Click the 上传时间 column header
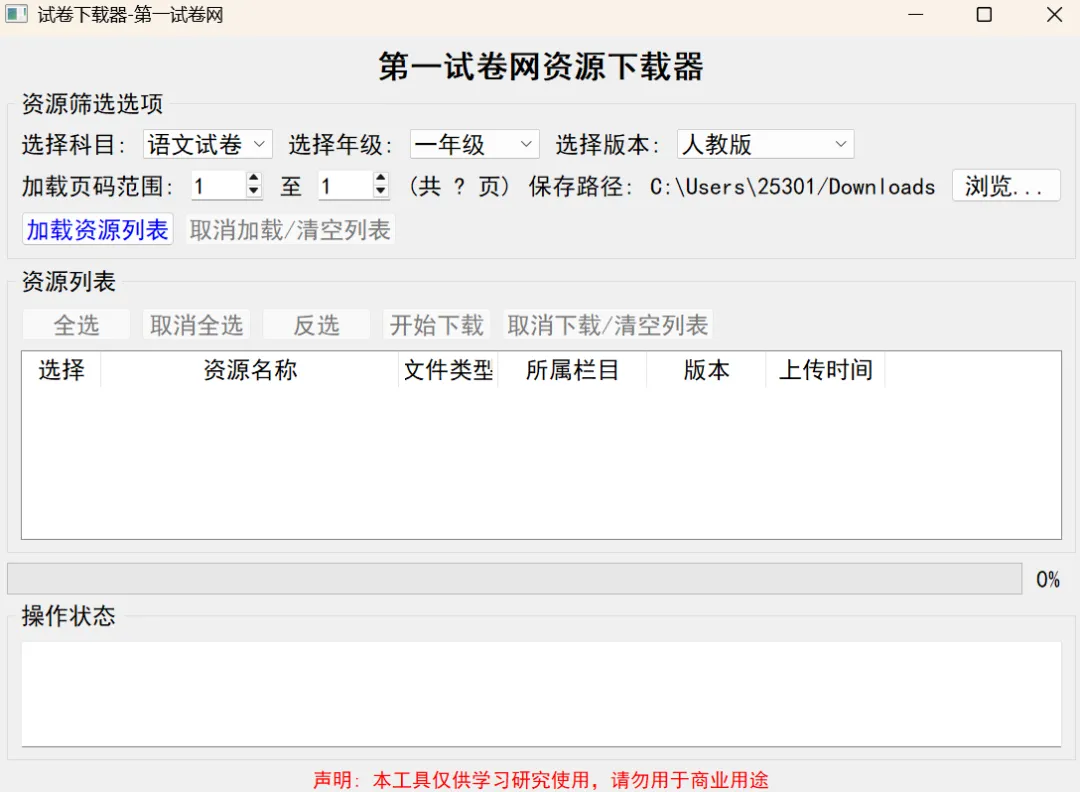1080x792 pixels. [x=825, y=370]
